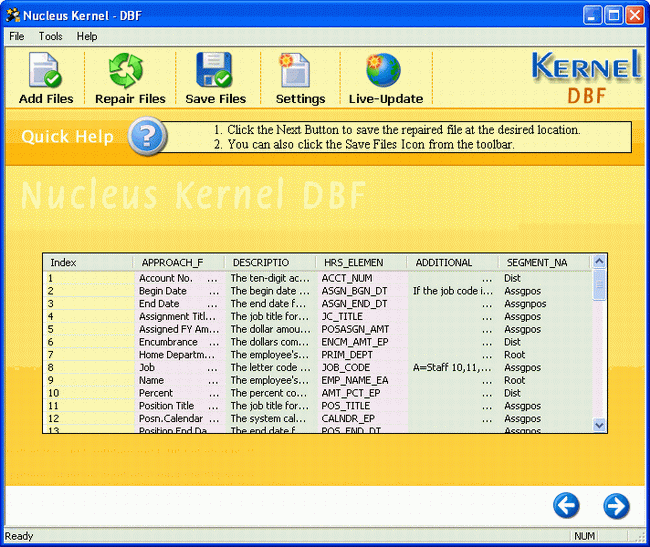Viewport: 650px width, 547px height.
Task: Click the 'Assgnpos' segment cell in row 3
Action: (546, 304)
